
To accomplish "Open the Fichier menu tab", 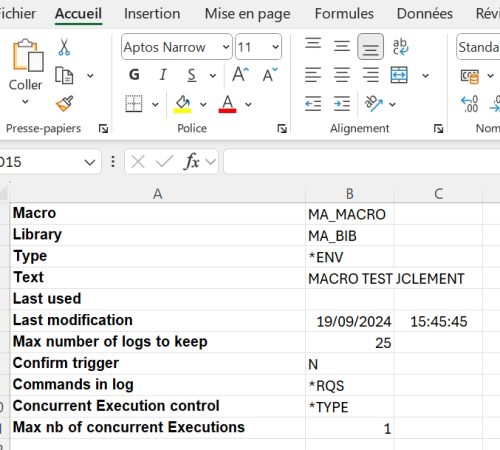I will pos(17,14).
